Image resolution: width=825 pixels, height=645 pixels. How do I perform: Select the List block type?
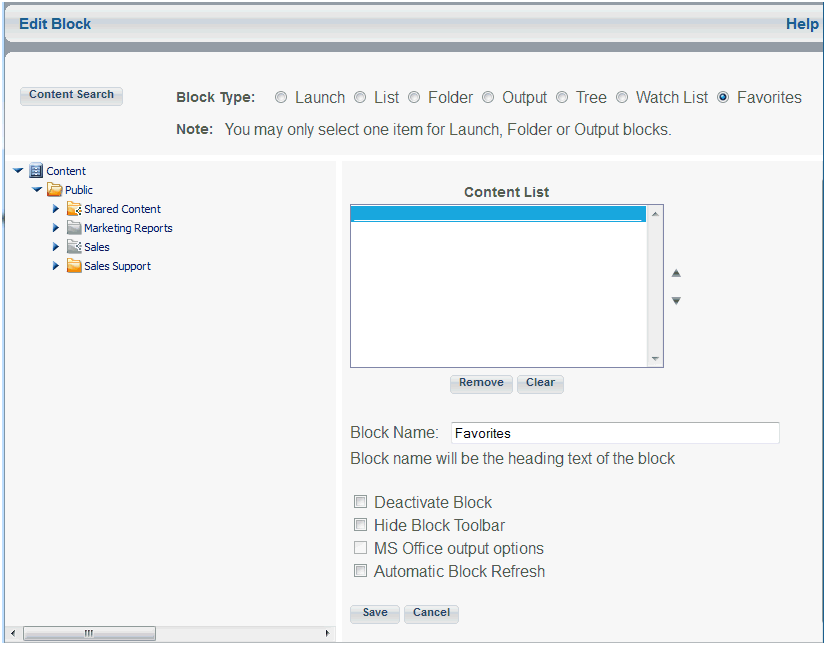click(x=360, y=97)
